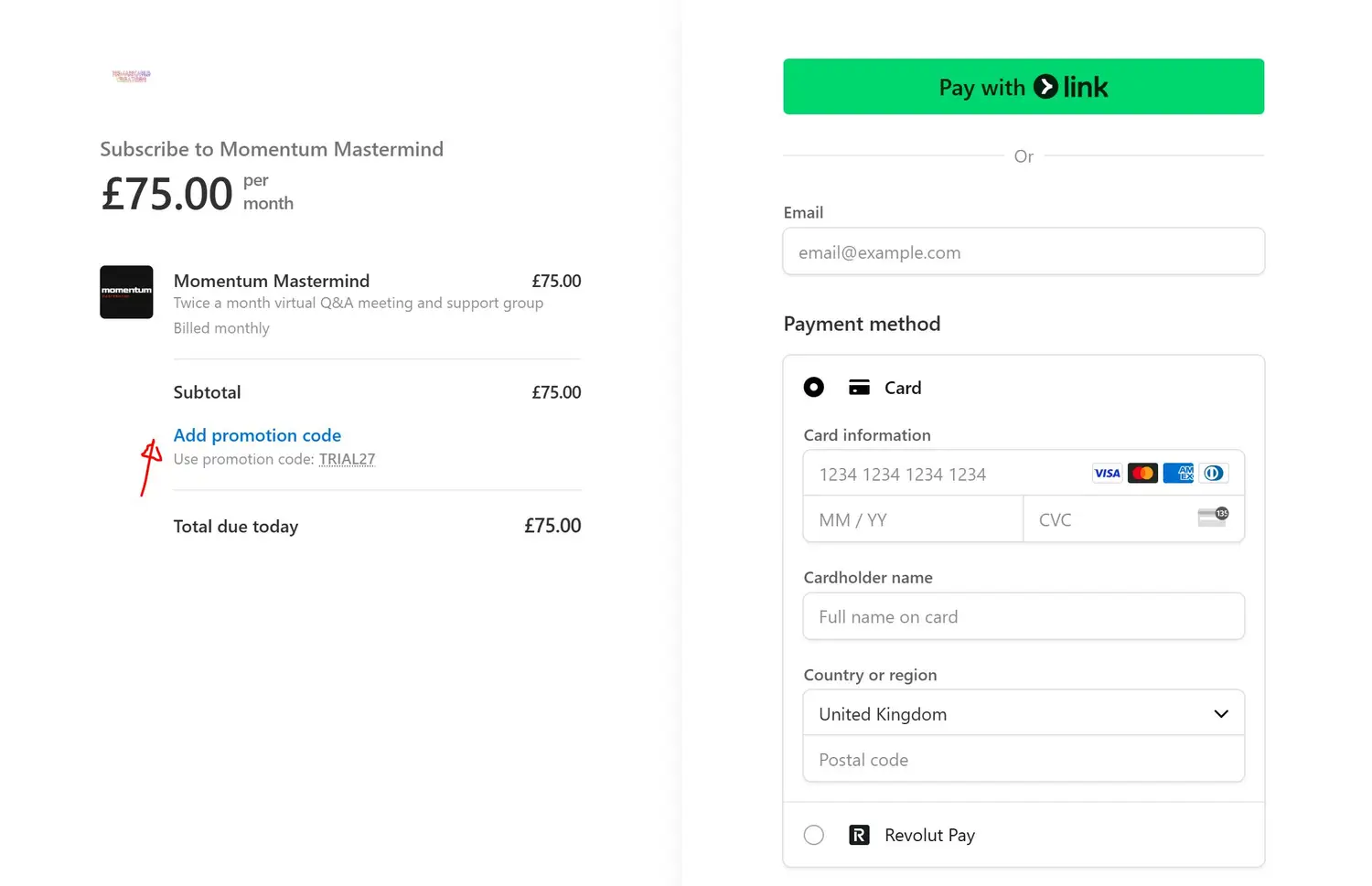Click the United Kingdom dropdown chevron
Image resolution: width=1372 pixels, height=886 pixels.
[x=1220, y=714]
